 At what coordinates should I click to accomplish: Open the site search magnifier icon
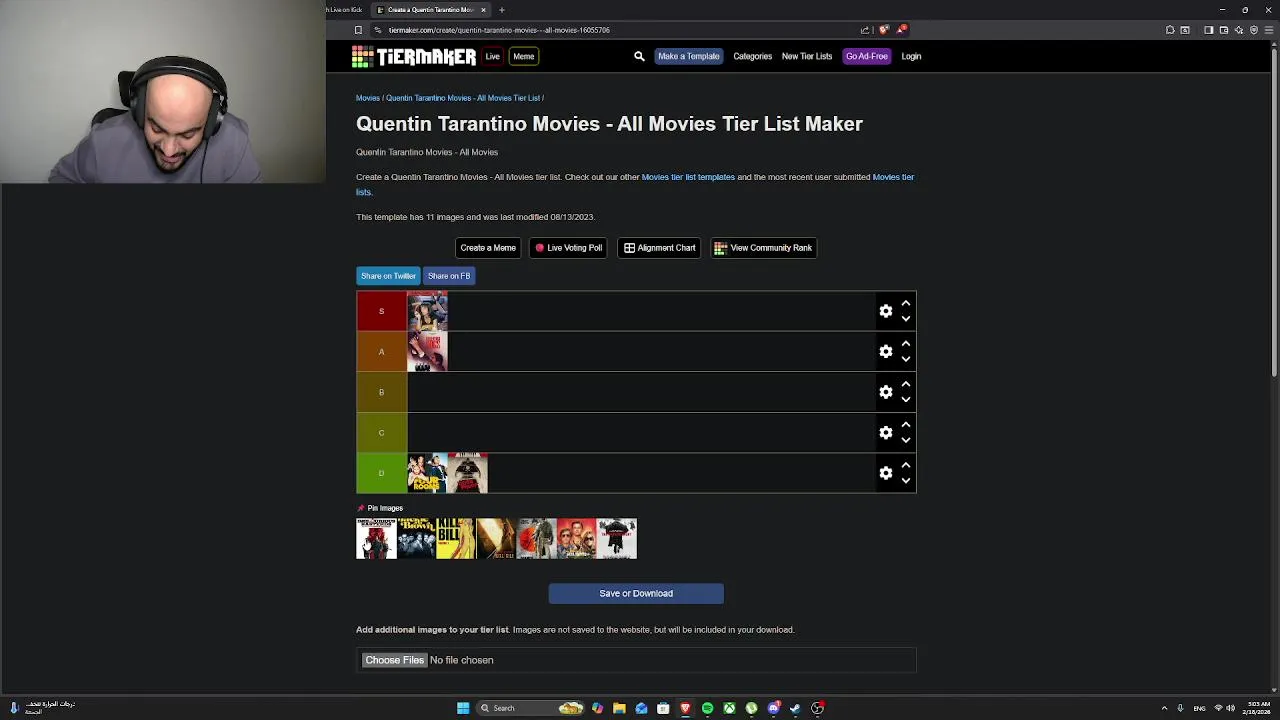point(639,57)
